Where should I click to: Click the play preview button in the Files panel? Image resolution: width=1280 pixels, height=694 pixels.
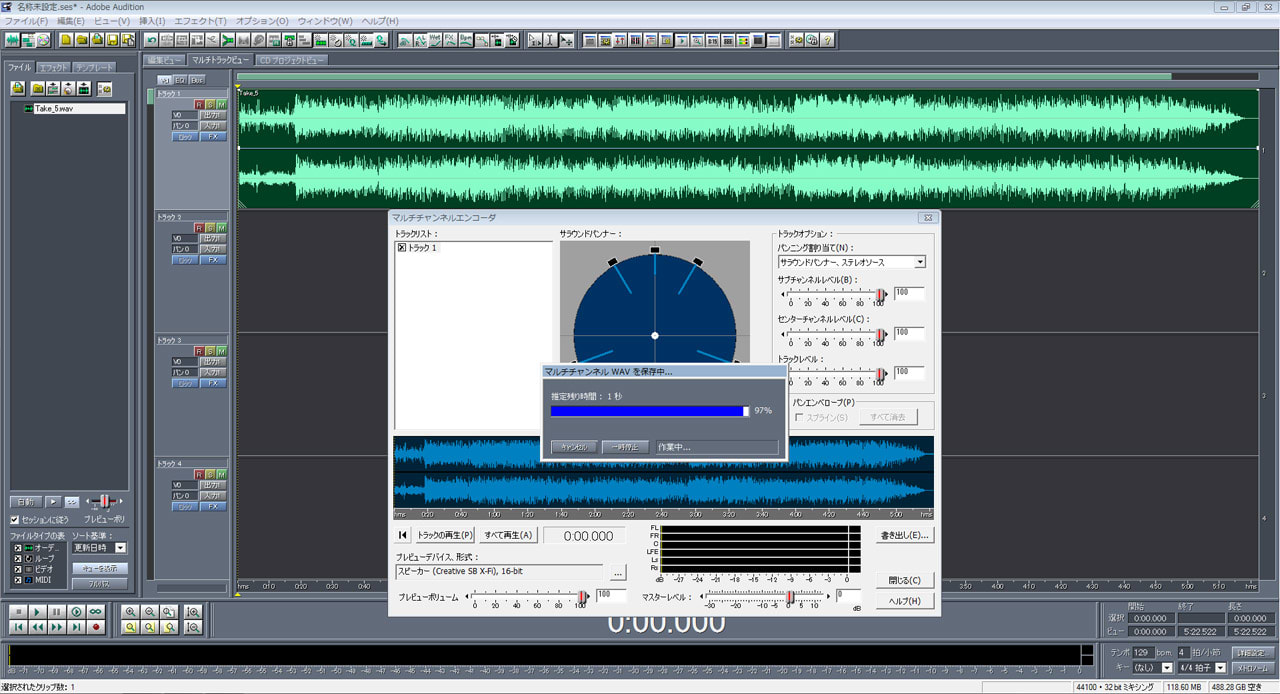[x=55, y=501]
